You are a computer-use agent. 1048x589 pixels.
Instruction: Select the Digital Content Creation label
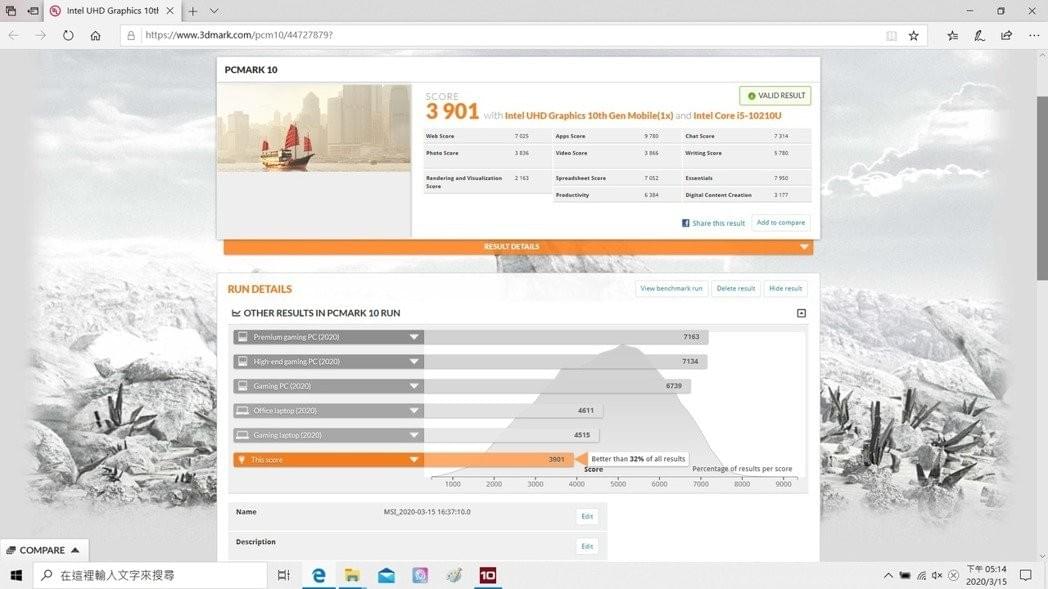pyautogui.click(x=718, y=195)
